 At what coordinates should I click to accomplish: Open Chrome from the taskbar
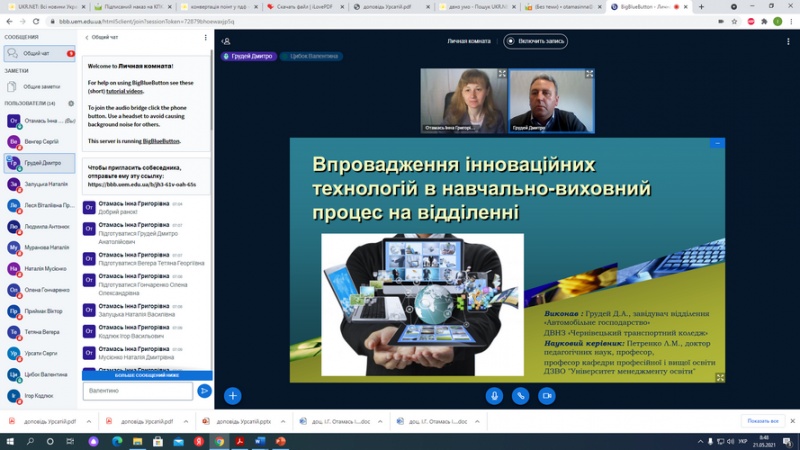[x=219, y=441]
